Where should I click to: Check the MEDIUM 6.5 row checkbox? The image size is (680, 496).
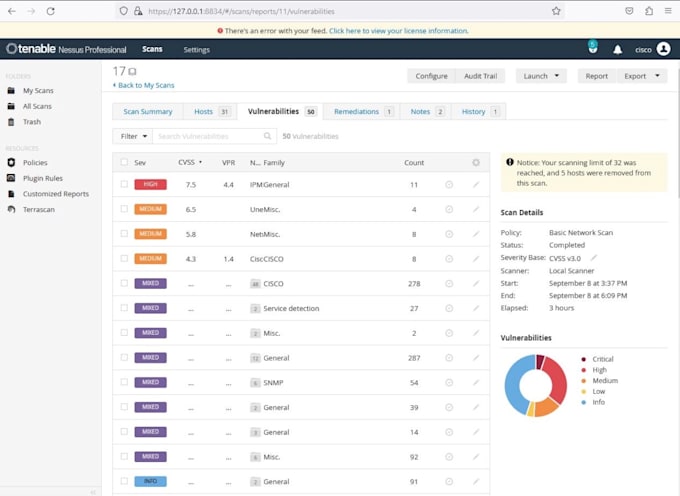(x=124, y=209)
